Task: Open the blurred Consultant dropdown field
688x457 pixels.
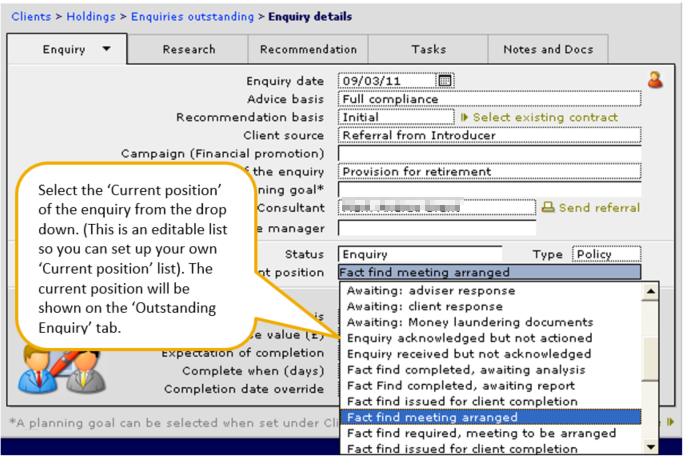Action: pyautogui.click(x=437, y=207)
